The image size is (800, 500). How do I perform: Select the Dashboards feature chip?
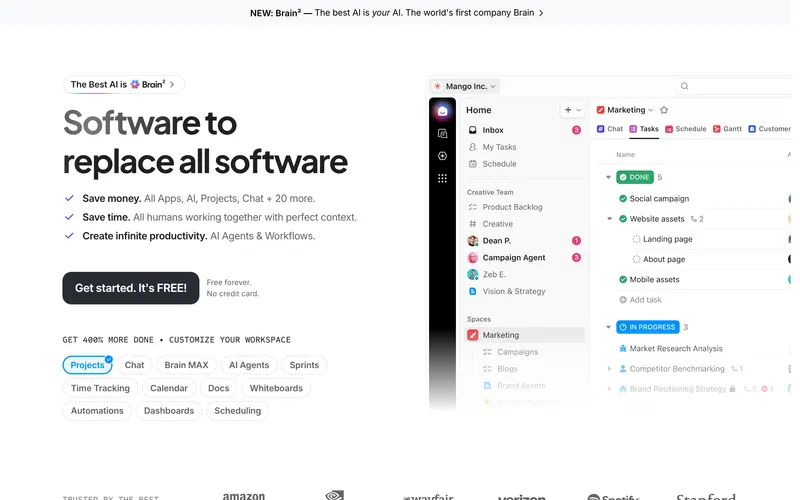[169, 411]
